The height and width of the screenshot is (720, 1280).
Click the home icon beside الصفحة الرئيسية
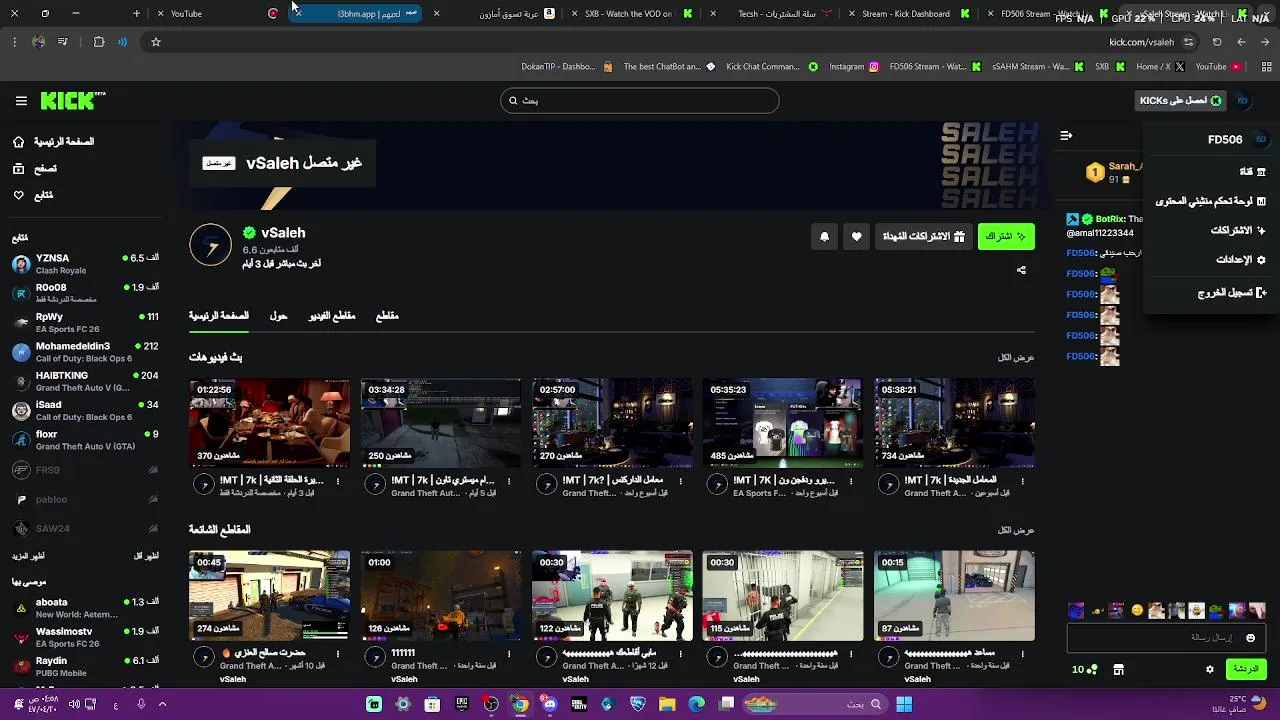(x=19, y=142)
